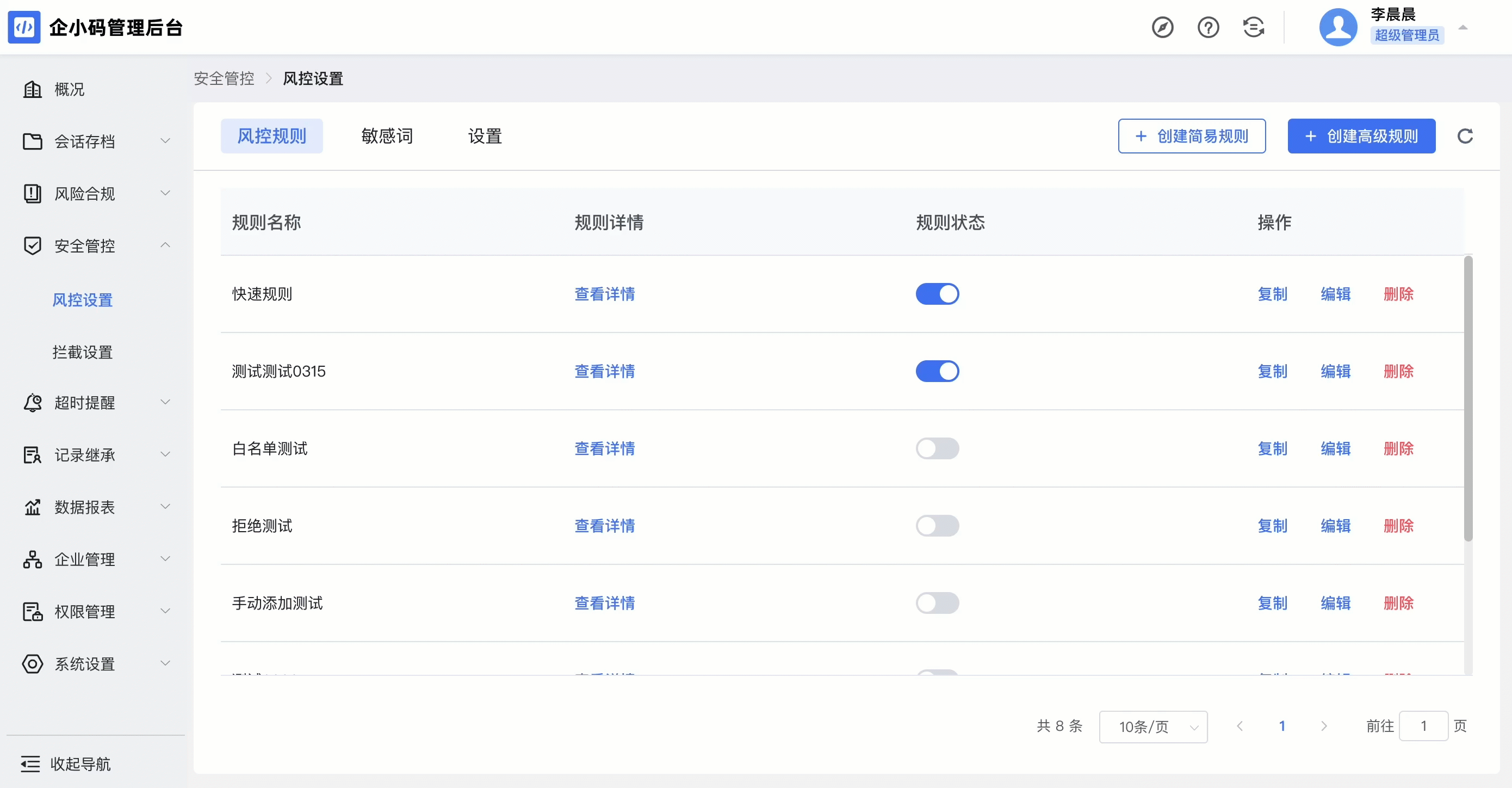Go to previous page arrow
Viewport: 1512px width, 788px height.
click(1240, 727)
